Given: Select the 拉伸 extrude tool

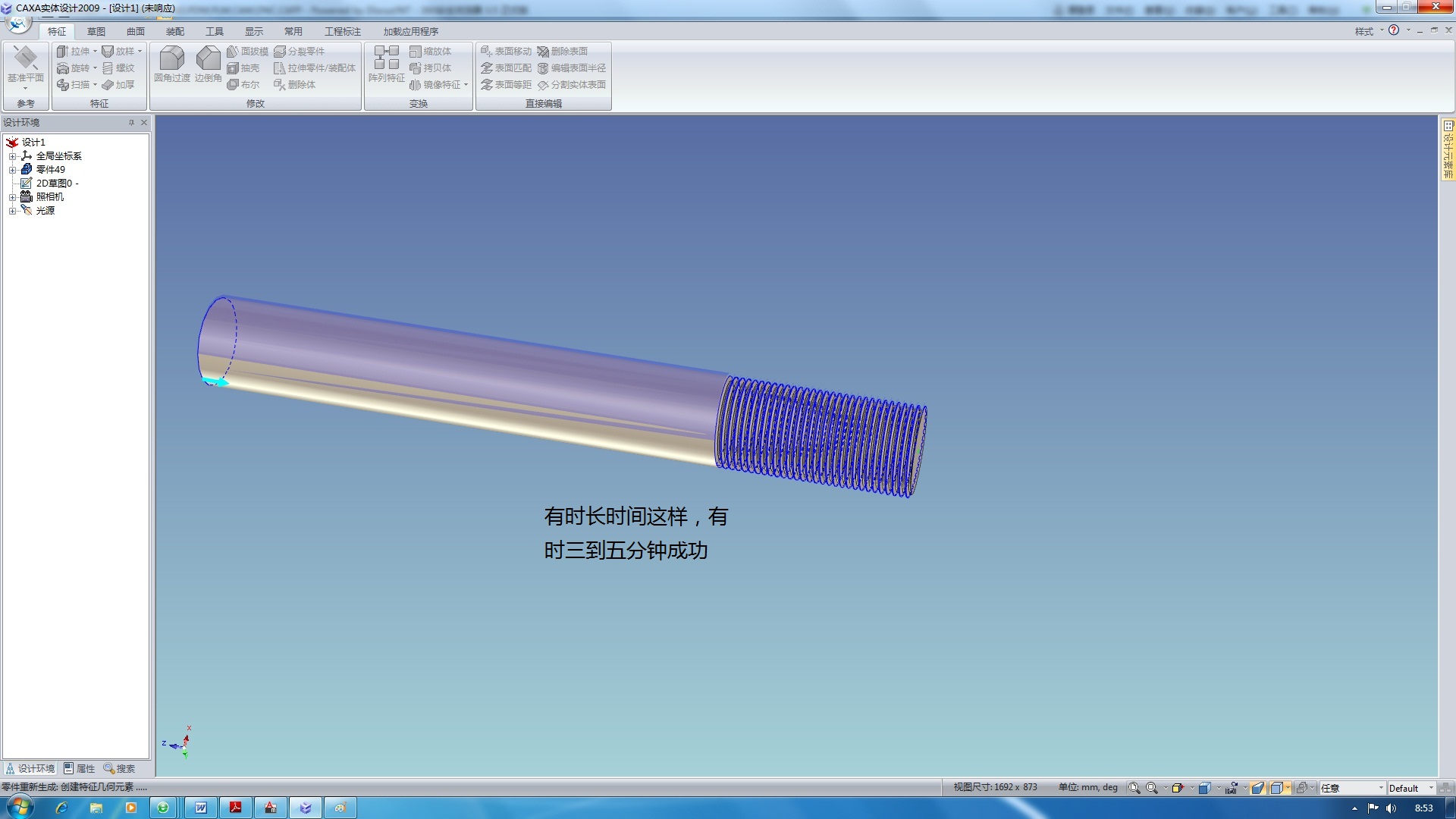Looking at the screenshot, I should point(73,51).
